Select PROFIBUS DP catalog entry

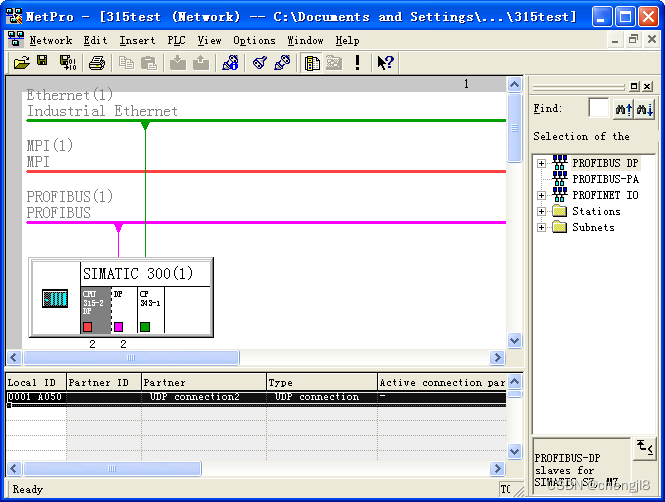(605, 163)
